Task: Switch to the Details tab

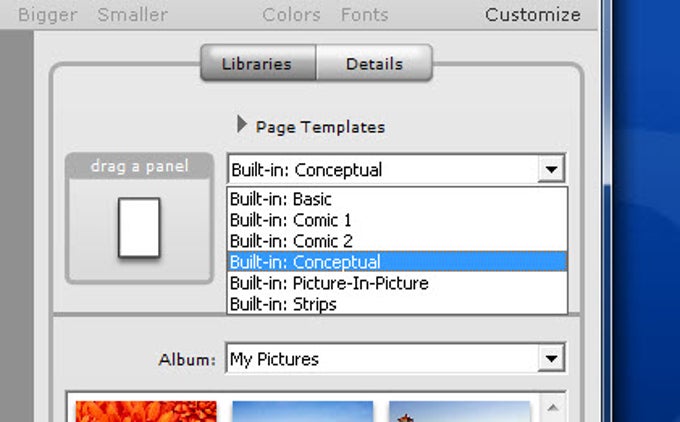Action: [375, 63]
